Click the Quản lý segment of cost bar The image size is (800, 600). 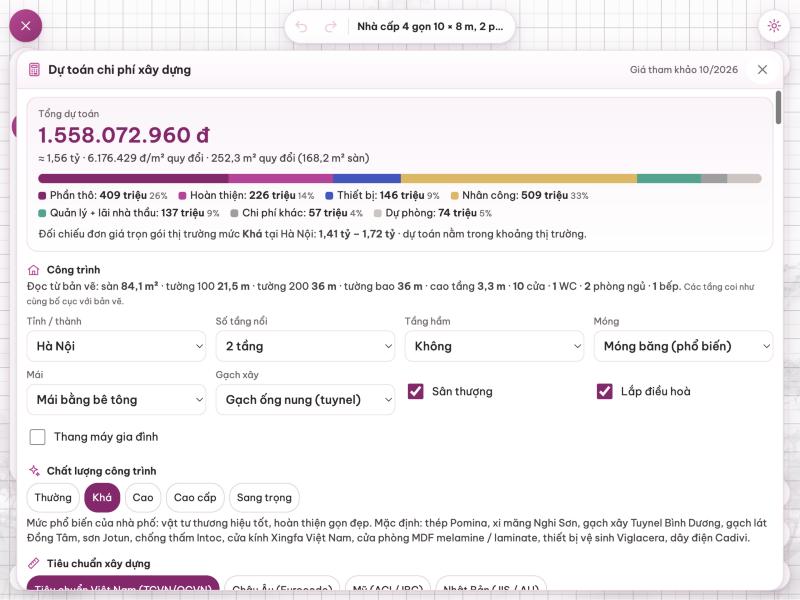pos(669,179)
